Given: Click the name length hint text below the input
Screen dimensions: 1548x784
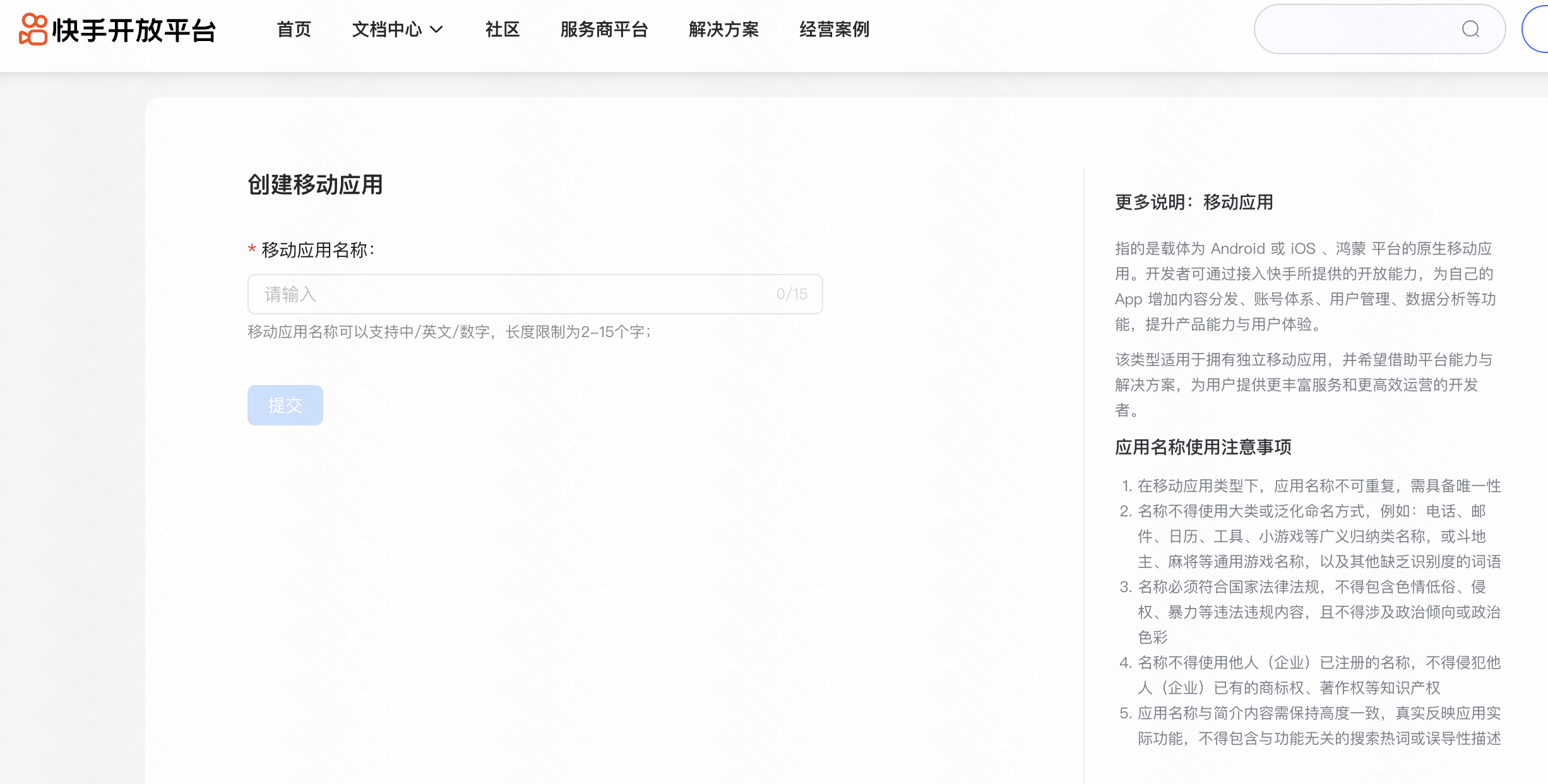Looking at the screenshot, I should click(450, 332).
